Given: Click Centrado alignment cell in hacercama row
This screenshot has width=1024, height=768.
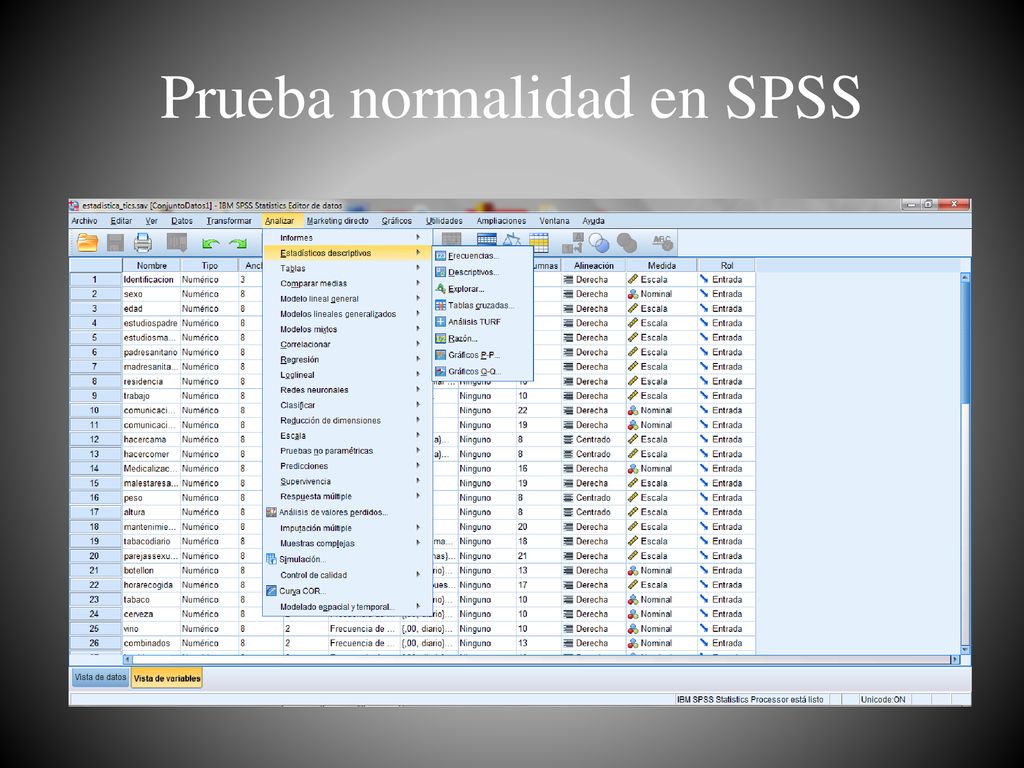Looking at the screenshot, I should point(594,440).
